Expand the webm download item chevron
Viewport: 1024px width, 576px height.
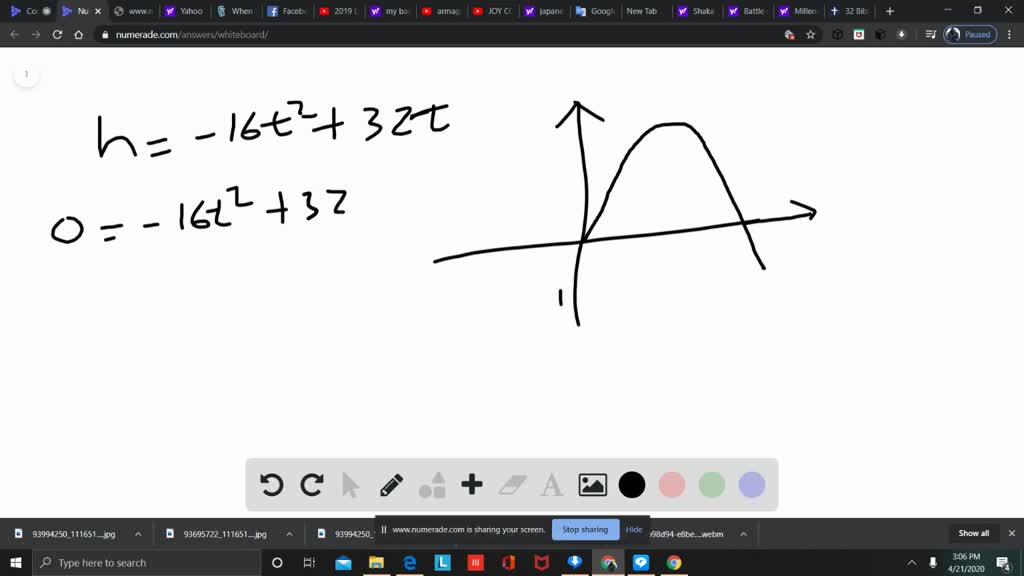(743, 533)
